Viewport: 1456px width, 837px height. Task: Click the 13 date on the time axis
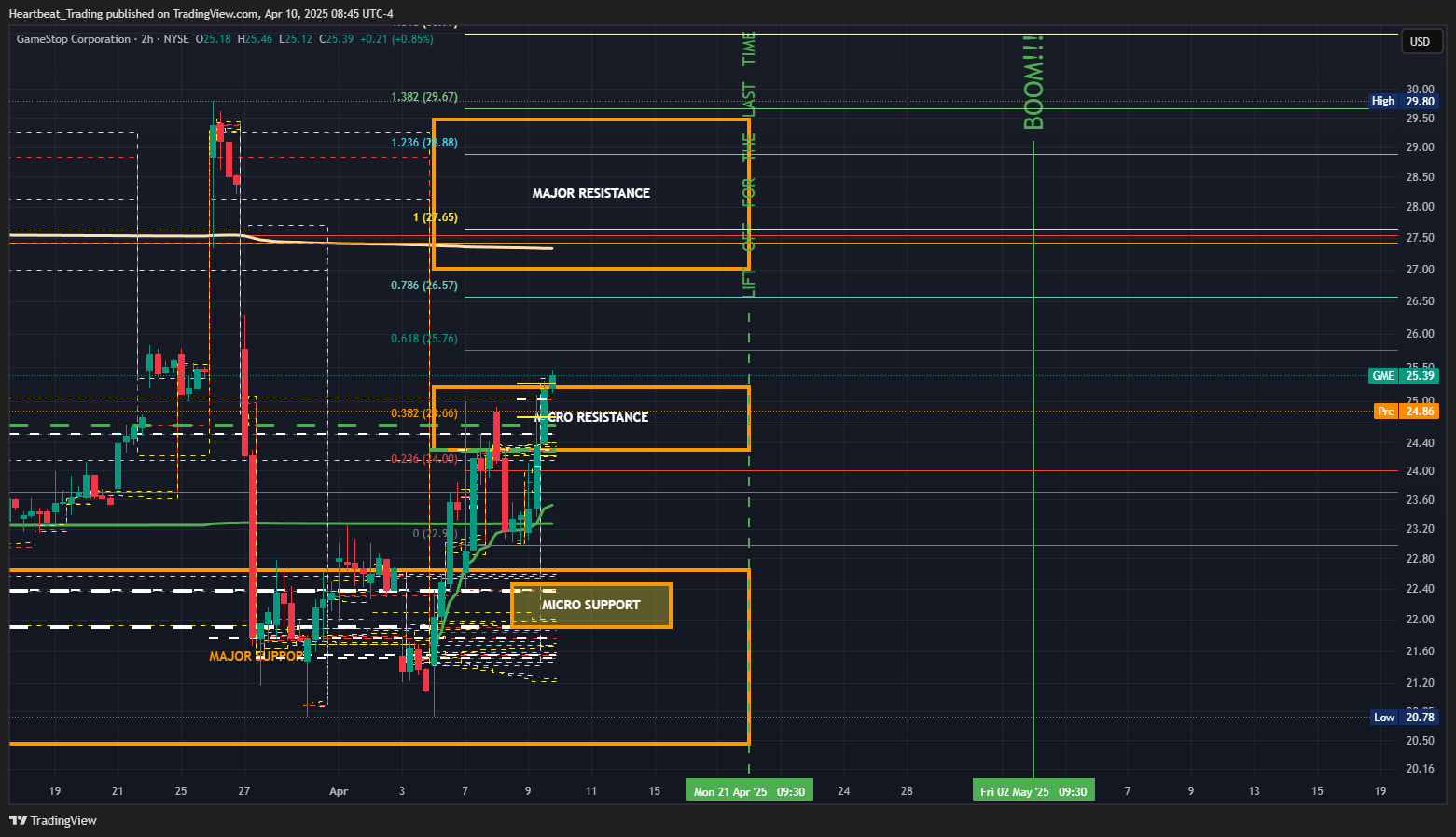(1254, 791)
